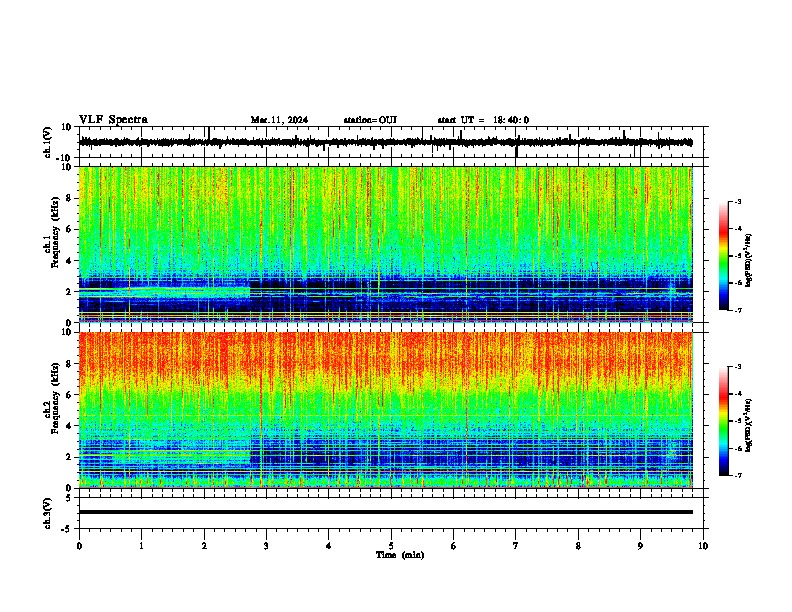This screenshot has height=612, width=792.
Task: Click time axis tick label "9"
Action: tap(640, 546)
